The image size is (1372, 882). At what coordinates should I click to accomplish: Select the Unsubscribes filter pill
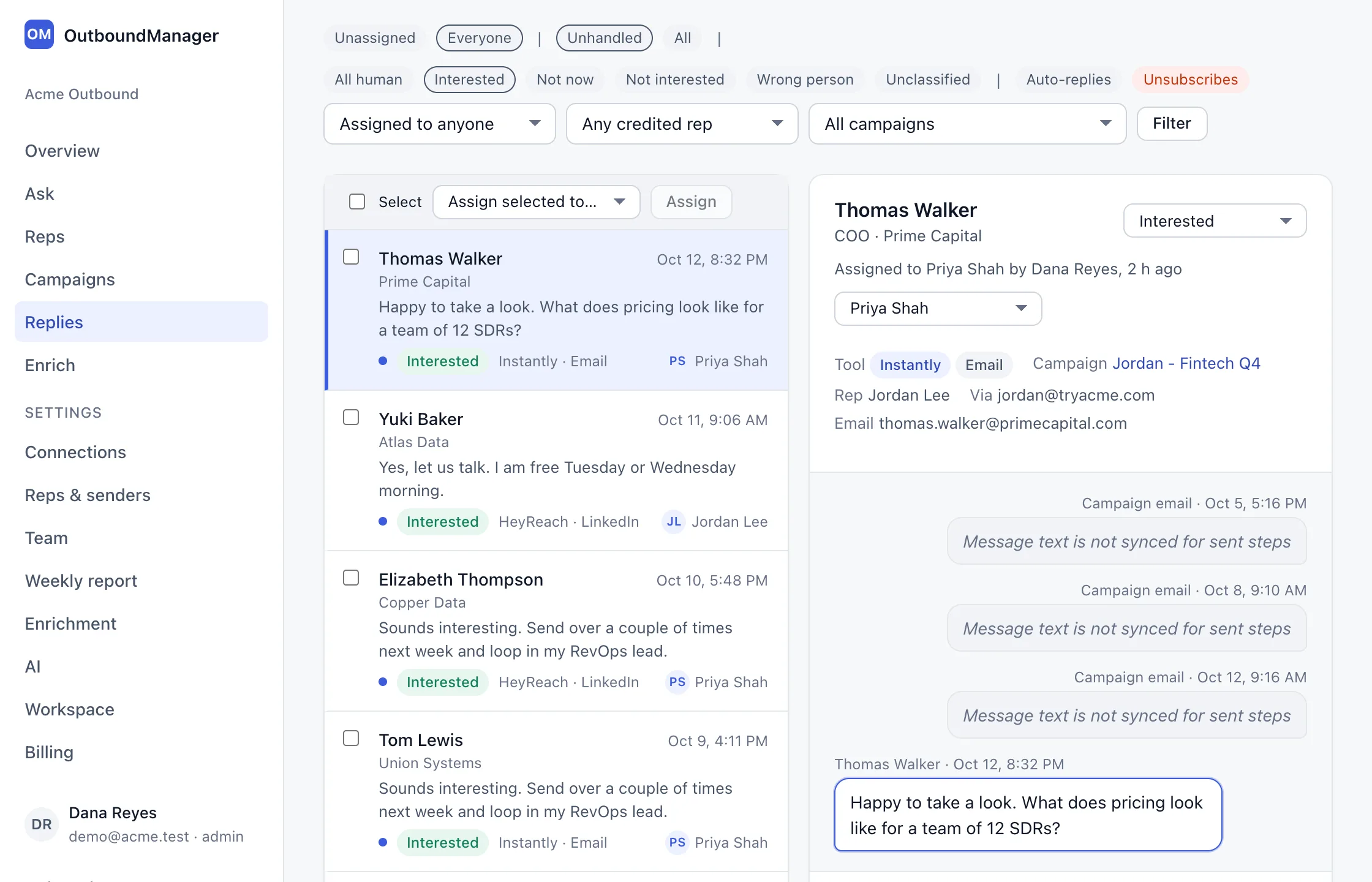1191,80
